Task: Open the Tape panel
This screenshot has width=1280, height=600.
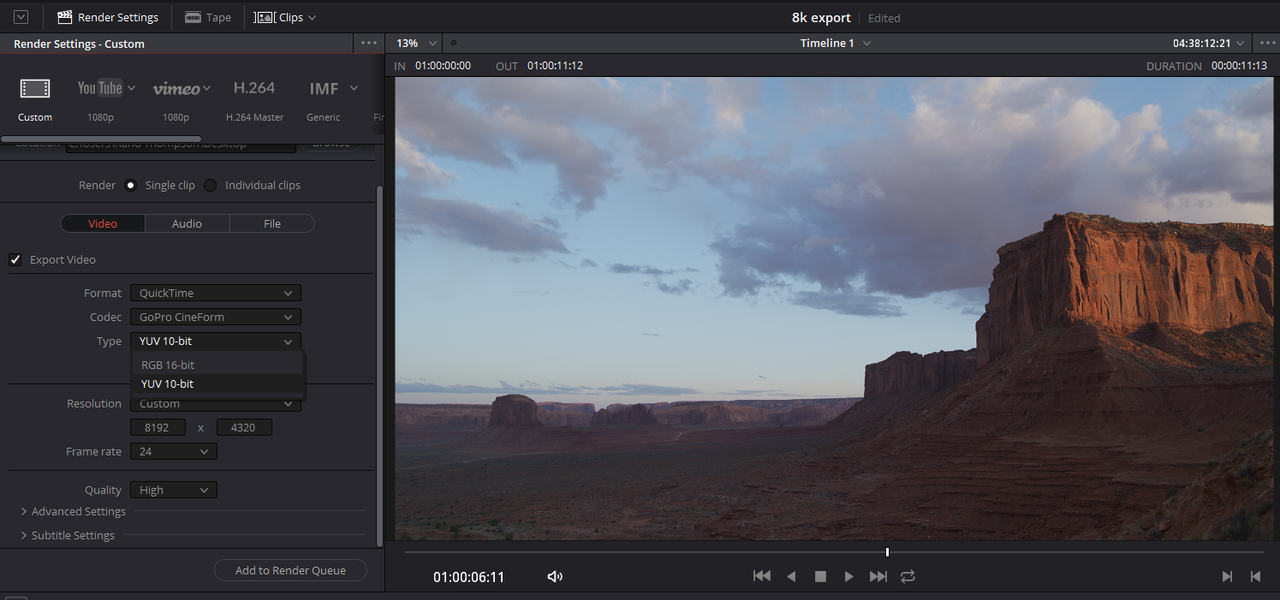Action: [x=208, y=17]
